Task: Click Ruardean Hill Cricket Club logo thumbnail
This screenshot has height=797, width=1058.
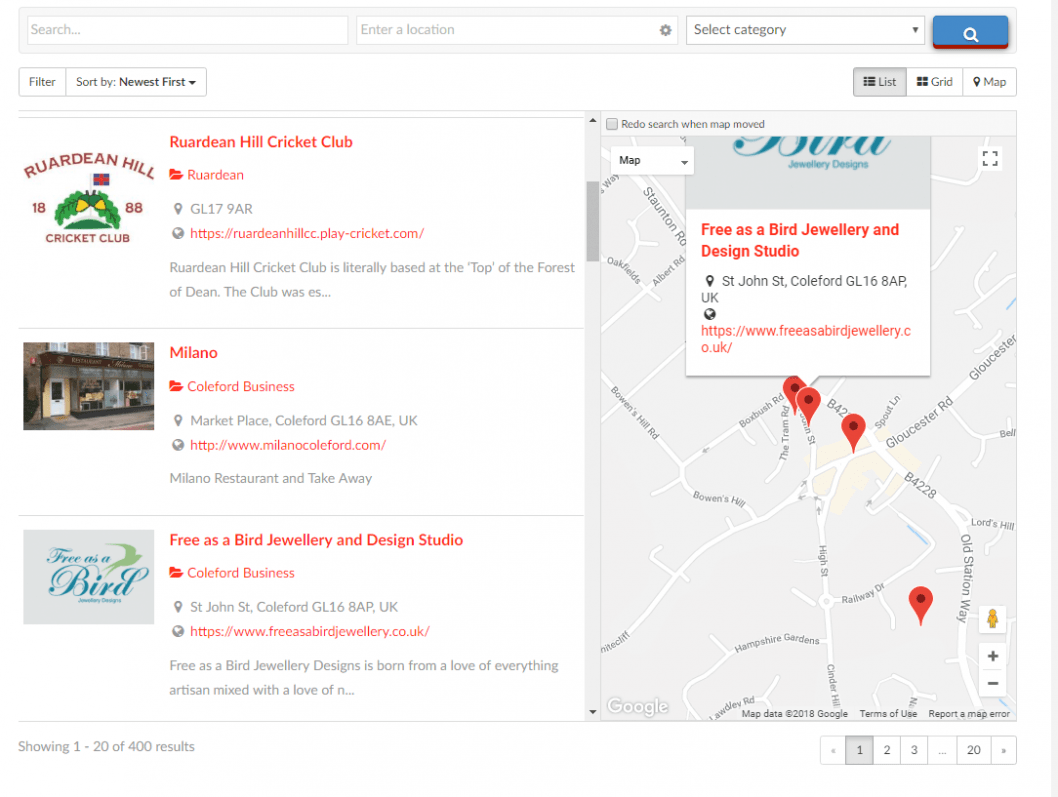Action: click(88, 198)
